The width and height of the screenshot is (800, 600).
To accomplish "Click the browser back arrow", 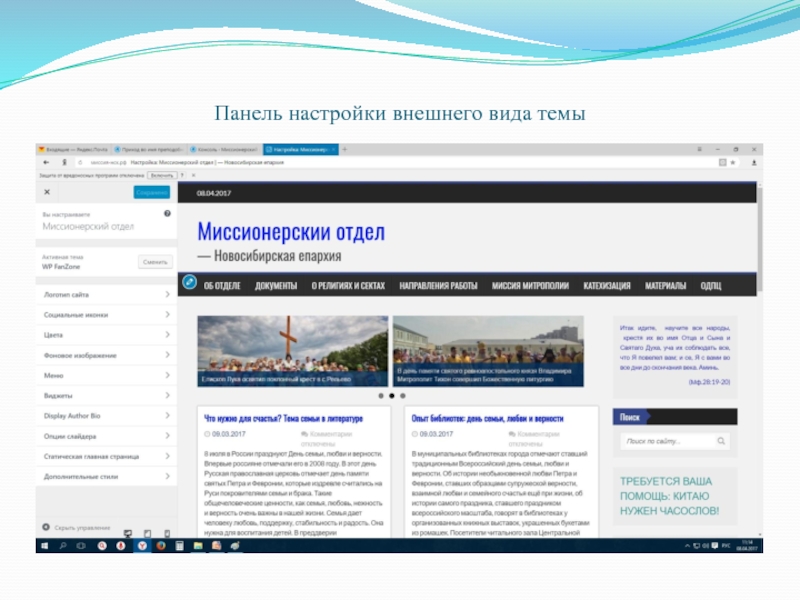I will [46, 162].
